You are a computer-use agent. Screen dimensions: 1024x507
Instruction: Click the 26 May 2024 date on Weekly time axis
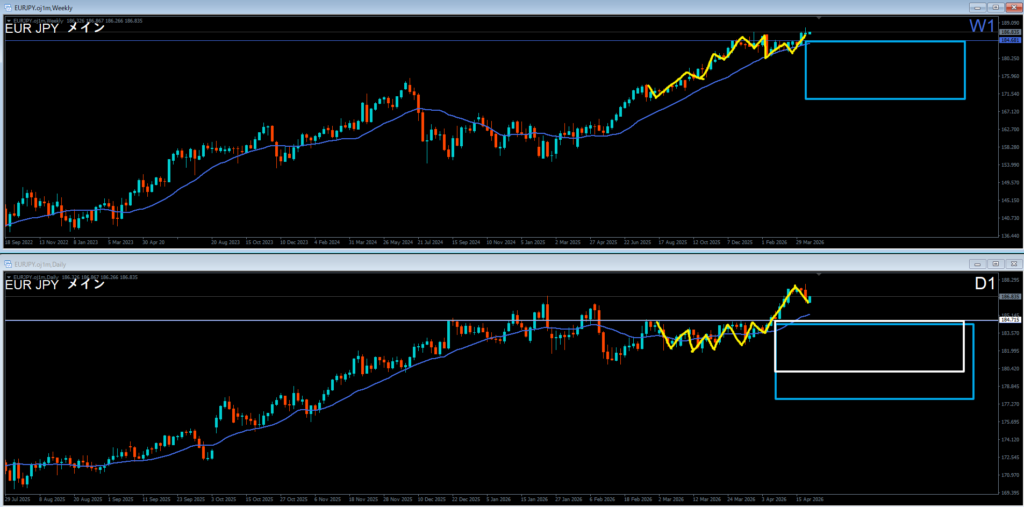(396, 242)
